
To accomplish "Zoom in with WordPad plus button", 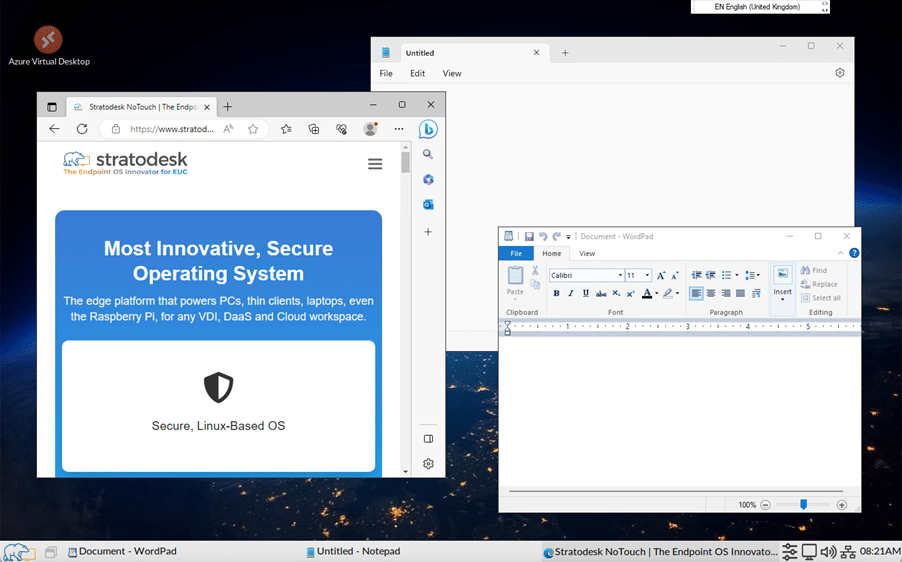I will tap(842, 505).
